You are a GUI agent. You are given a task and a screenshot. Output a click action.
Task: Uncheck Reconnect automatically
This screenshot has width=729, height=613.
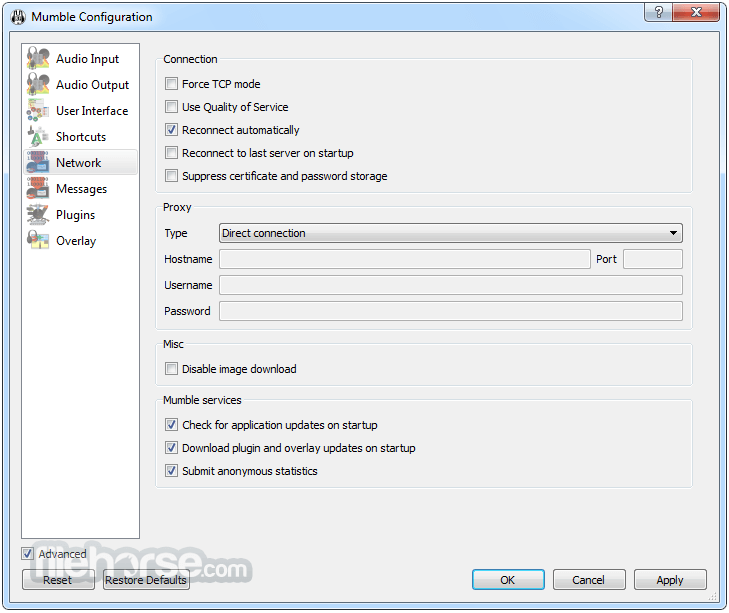[x=171, y=130]
